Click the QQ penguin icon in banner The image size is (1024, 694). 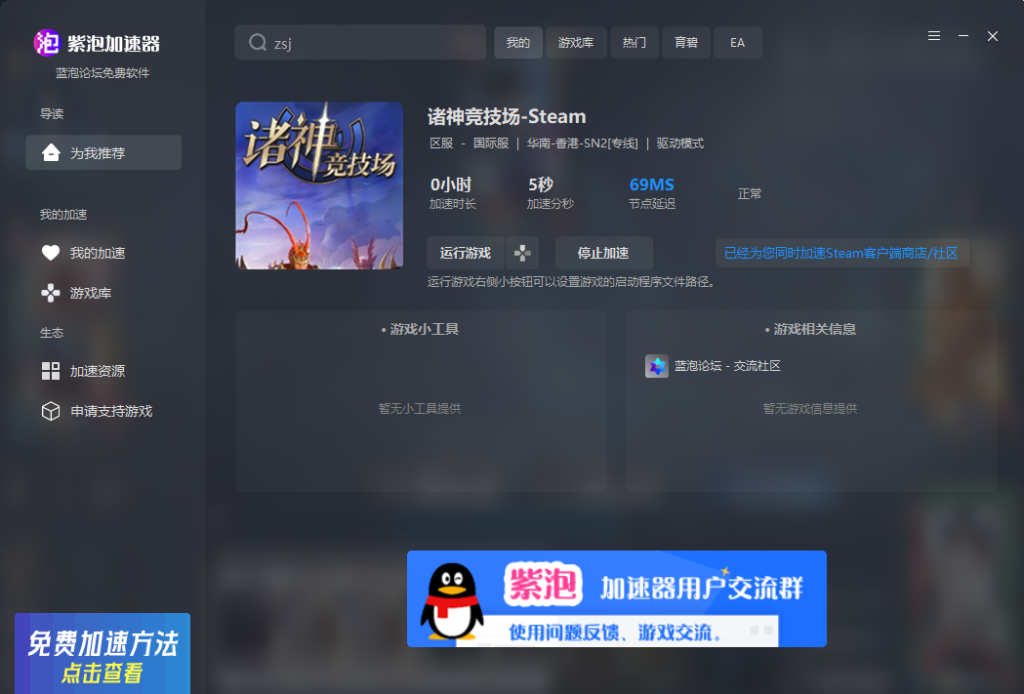coord(452,601)
